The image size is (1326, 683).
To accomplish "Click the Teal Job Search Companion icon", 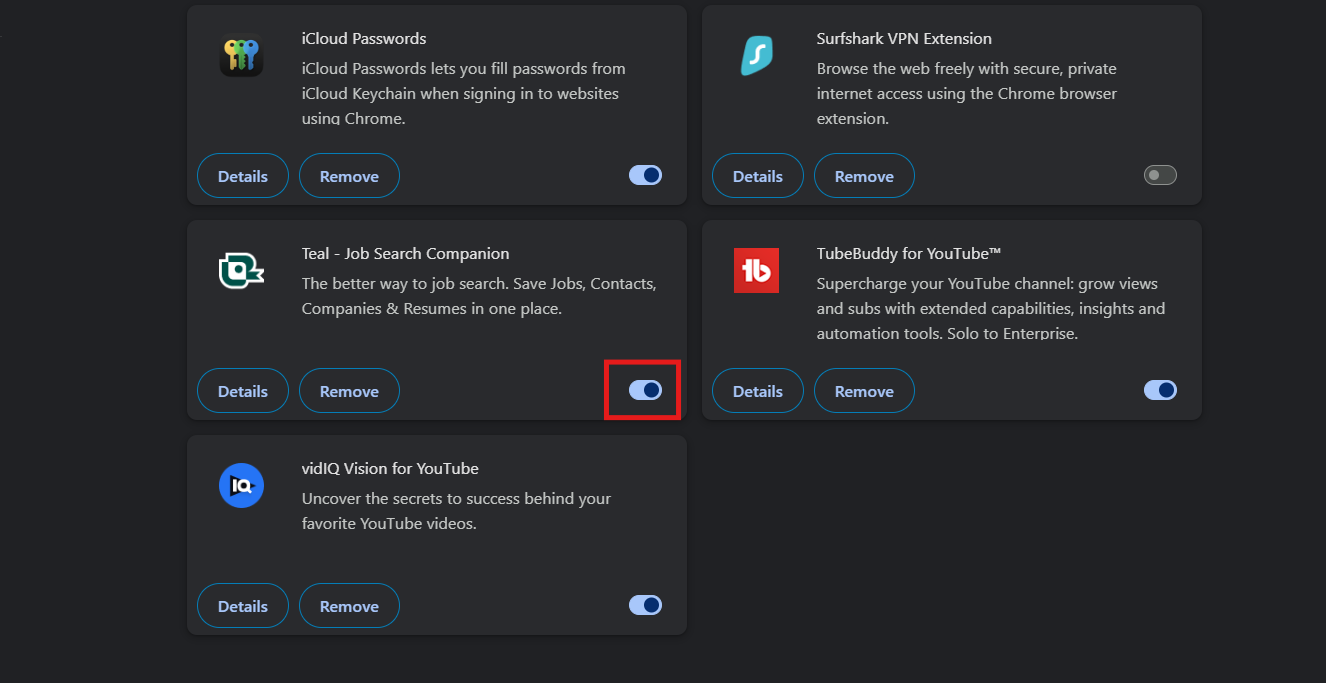I will click(x=241, y=271).
